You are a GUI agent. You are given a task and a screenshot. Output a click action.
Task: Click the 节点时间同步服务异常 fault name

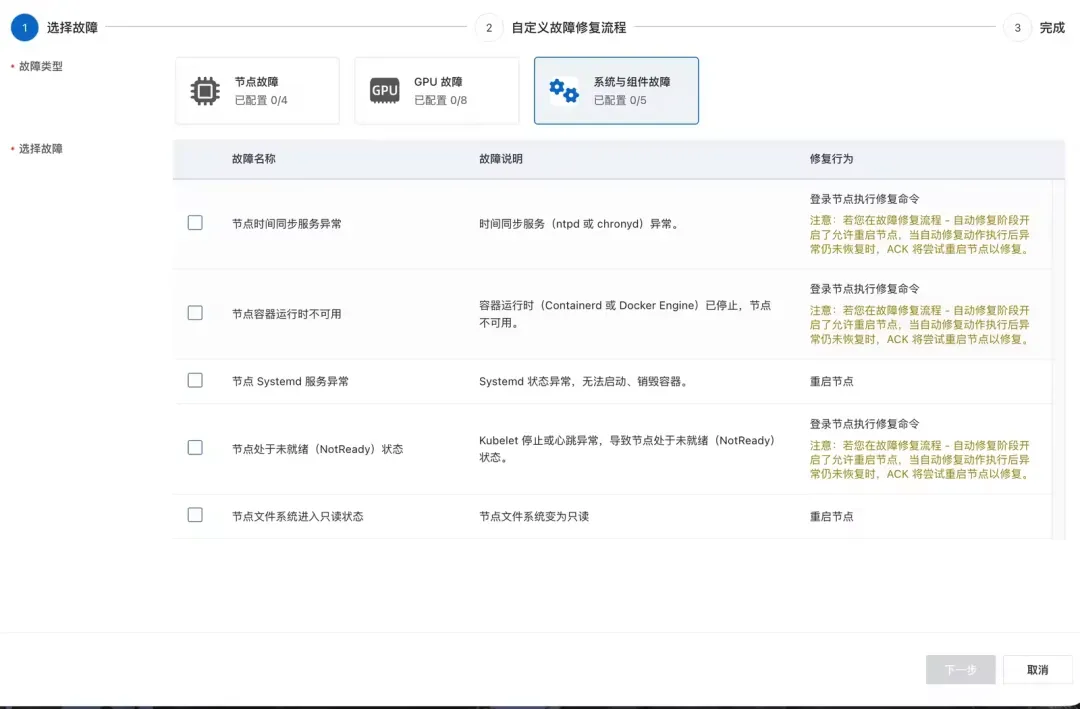pyautogui.click(x=287, y=224)
